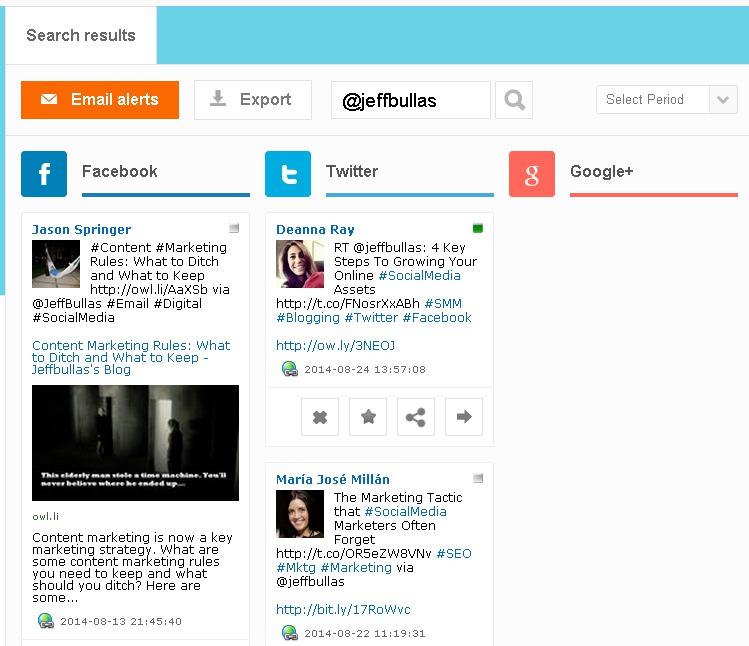Click timestamp 2014-08-22 11:19:31
This screenshot has width=749, height=646.
[x=365, y=633]
